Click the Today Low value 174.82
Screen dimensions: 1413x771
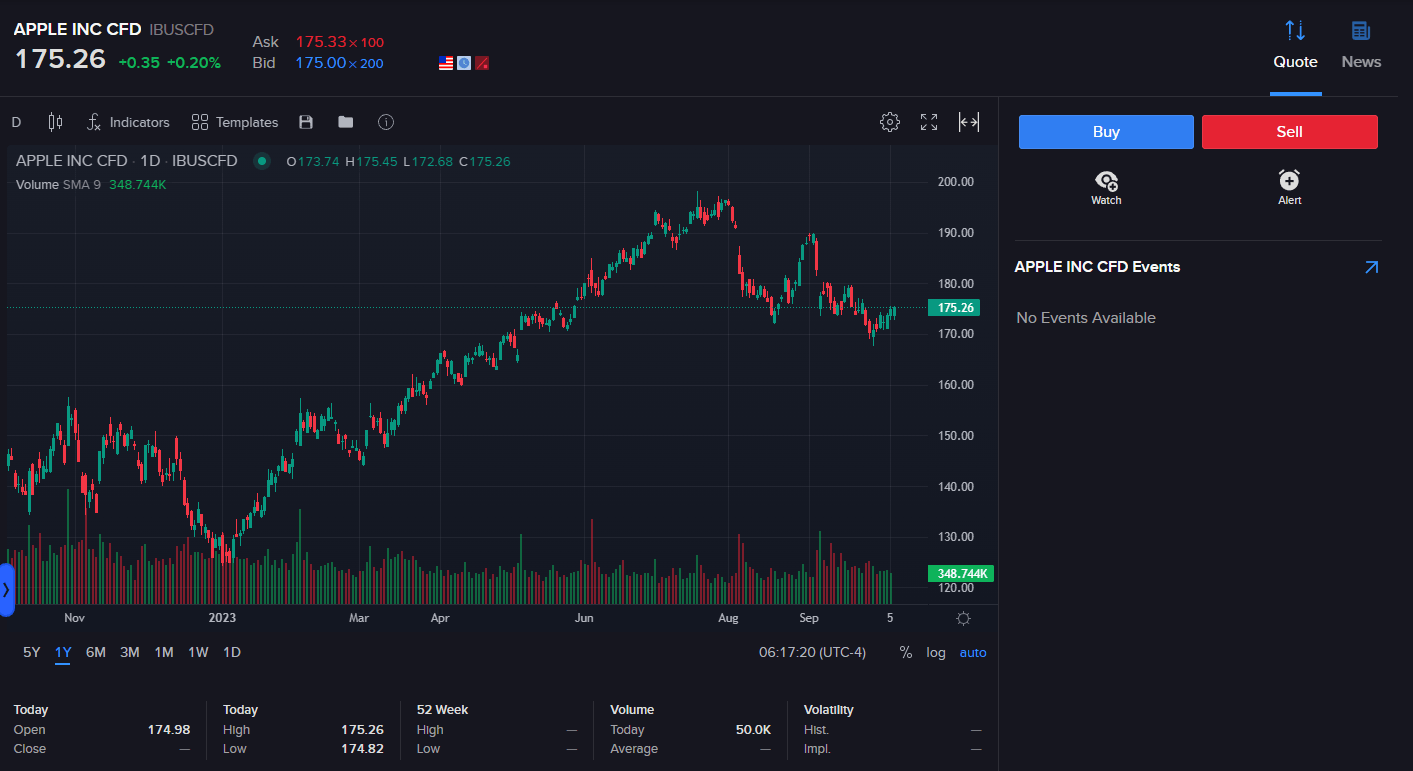click(x=362, y=749)
